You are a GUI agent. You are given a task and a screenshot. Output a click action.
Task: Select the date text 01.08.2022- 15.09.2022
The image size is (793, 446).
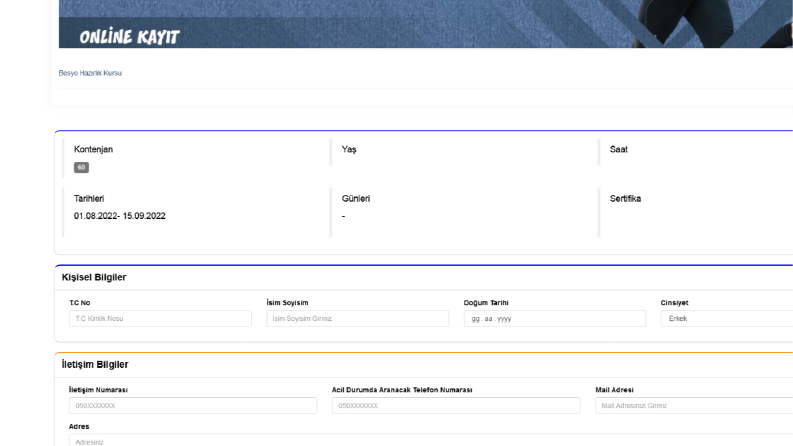point(119,216)
